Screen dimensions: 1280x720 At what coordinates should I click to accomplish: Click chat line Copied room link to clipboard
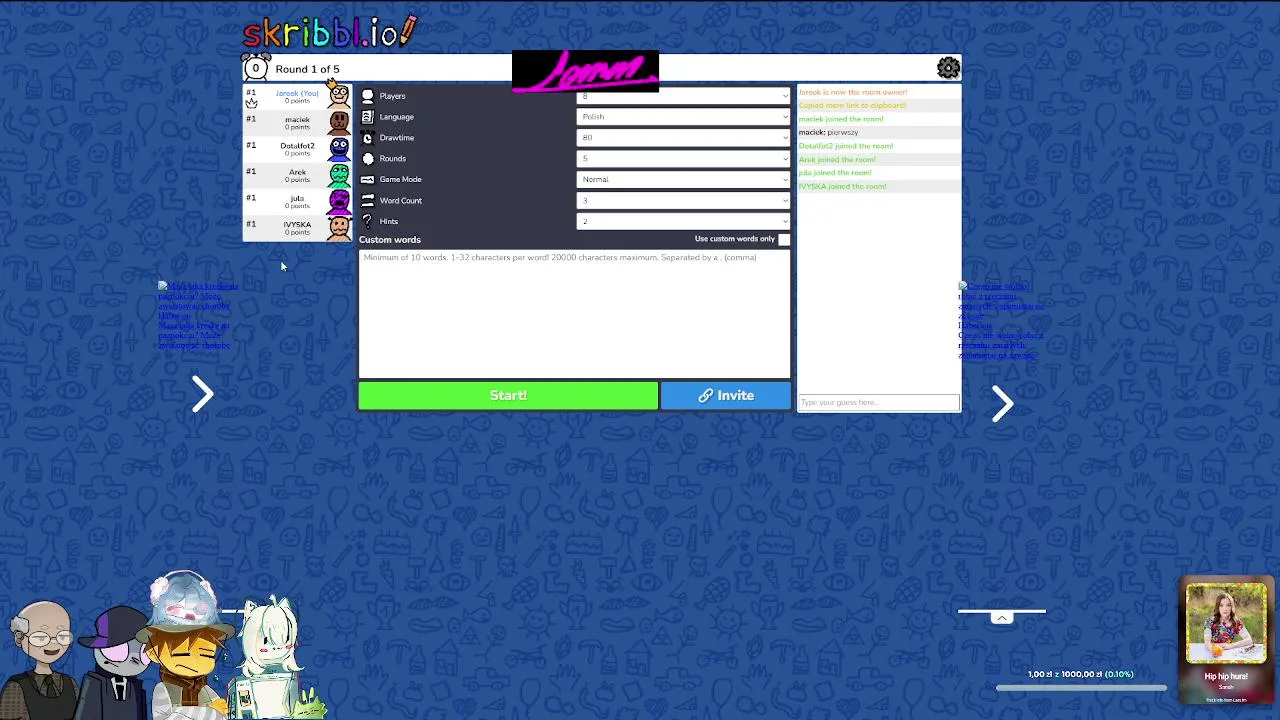pos(852,105)
